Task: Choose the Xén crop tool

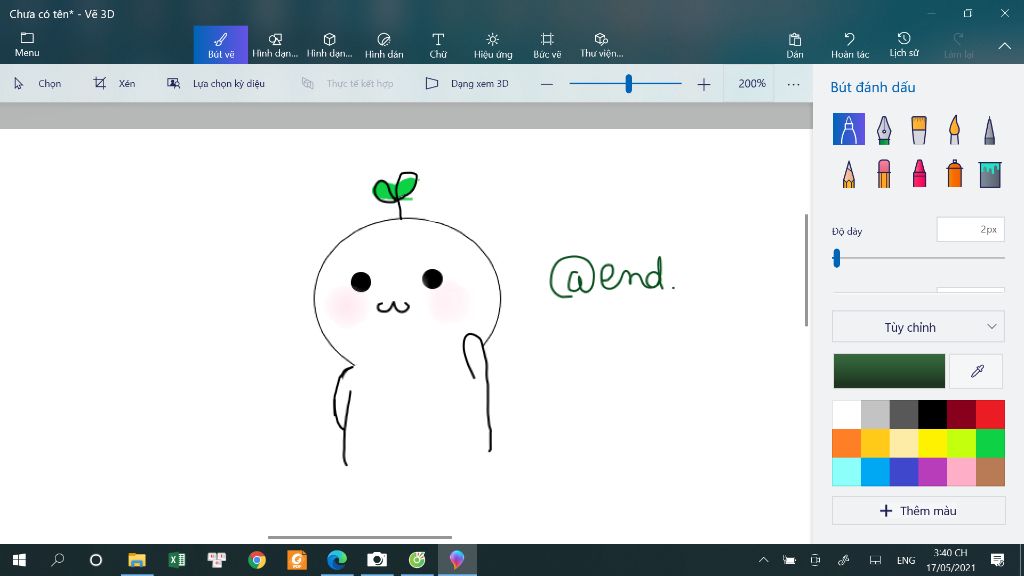Action: pyautogui.click(x=114, y=84)
